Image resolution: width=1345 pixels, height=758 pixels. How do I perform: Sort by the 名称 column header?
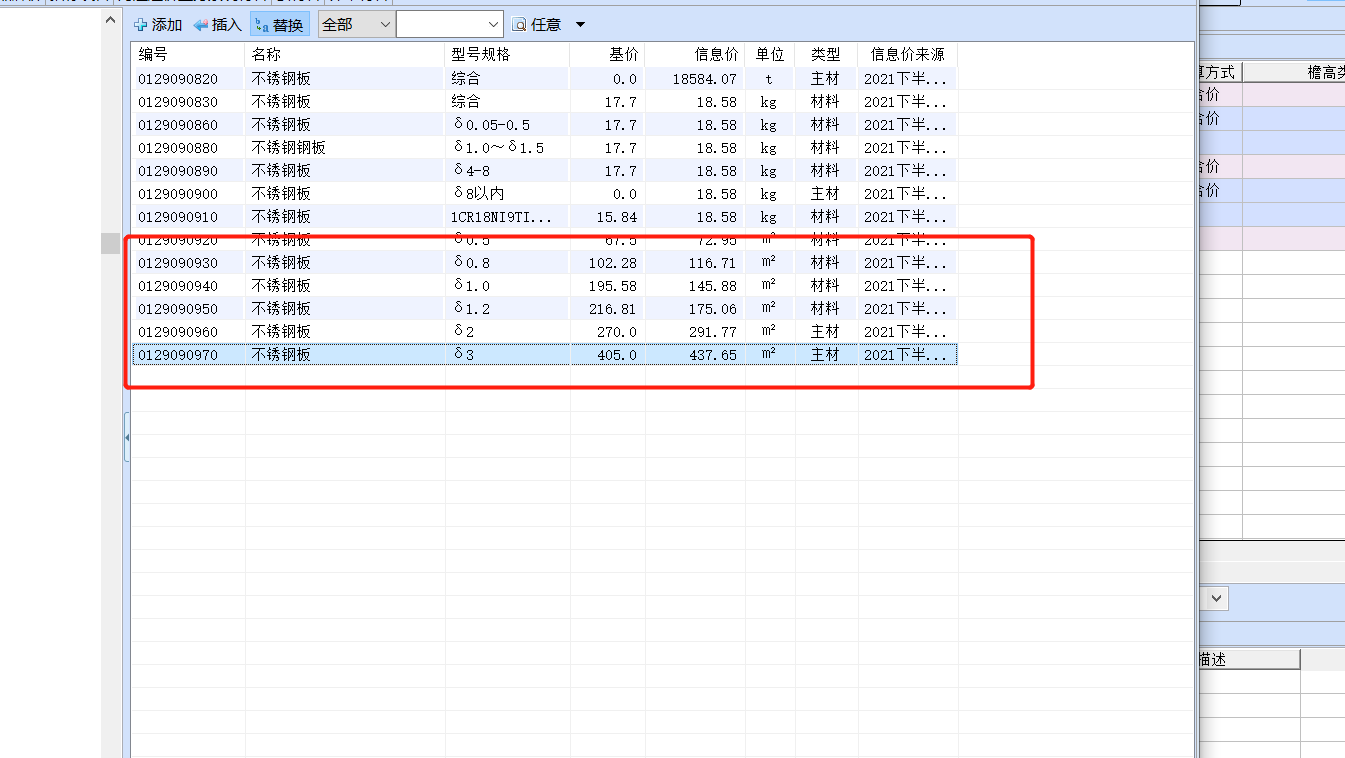coord(345,54)
